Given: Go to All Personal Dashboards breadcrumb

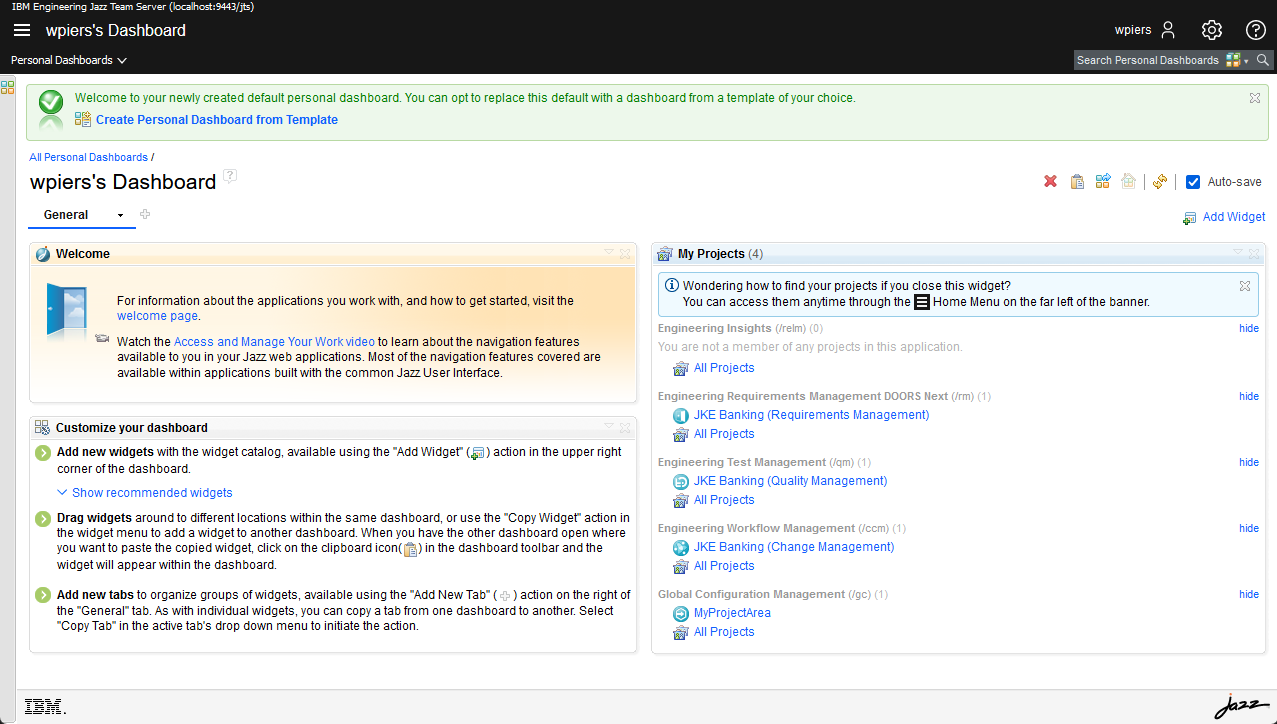Looking at the screenshot, I should tap(88, 157).
